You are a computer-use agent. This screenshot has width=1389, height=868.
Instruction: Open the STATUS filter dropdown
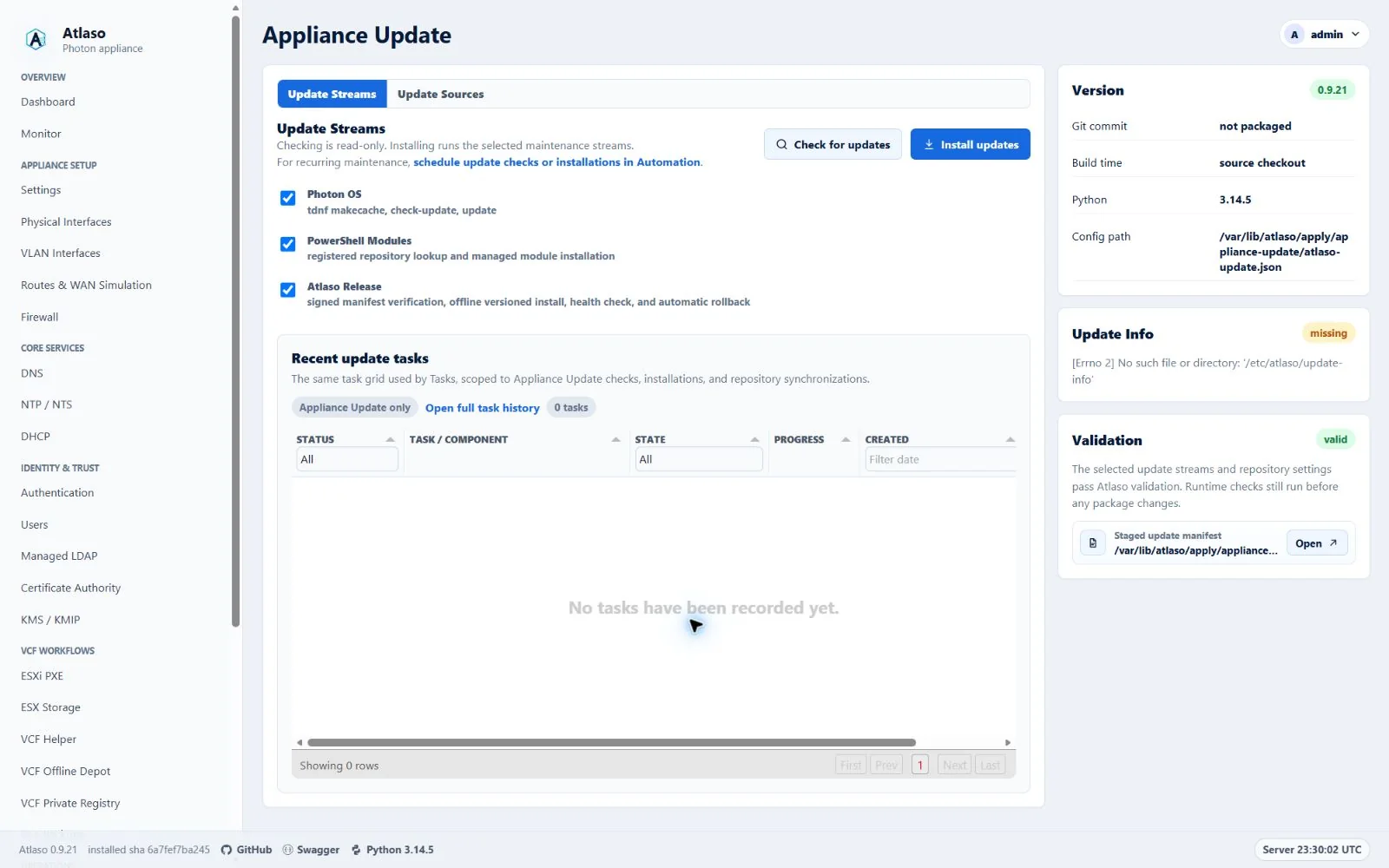347,459
